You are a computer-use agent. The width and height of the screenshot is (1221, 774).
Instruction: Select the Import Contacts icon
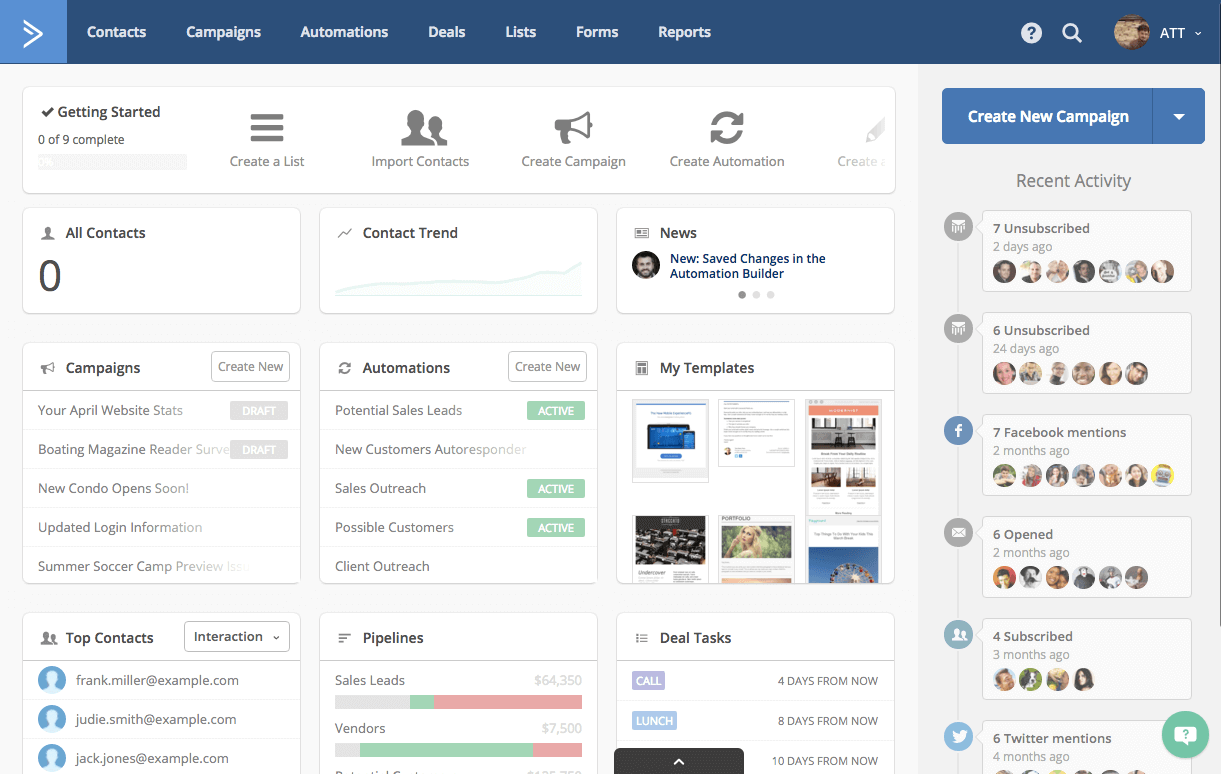point(421,128)
